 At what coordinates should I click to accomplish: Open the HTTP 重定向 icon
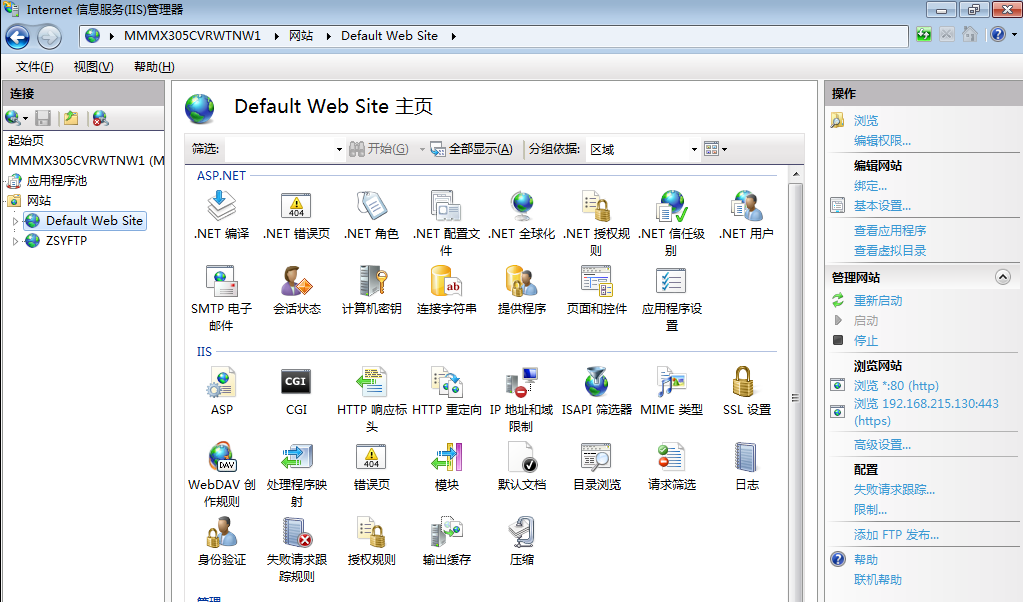(x=446, y=382)
